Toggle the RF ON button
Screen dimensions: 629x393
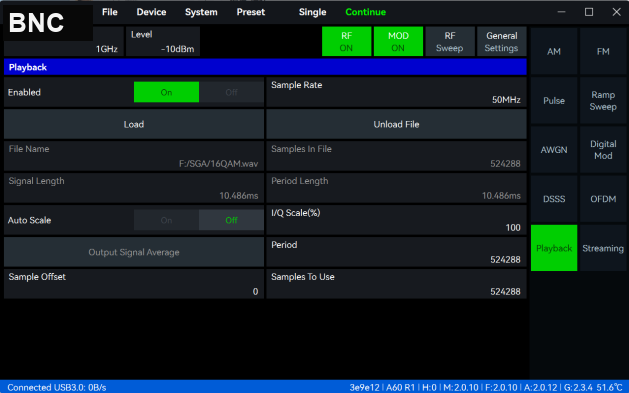pyautogui.click(x=346, y=41)
